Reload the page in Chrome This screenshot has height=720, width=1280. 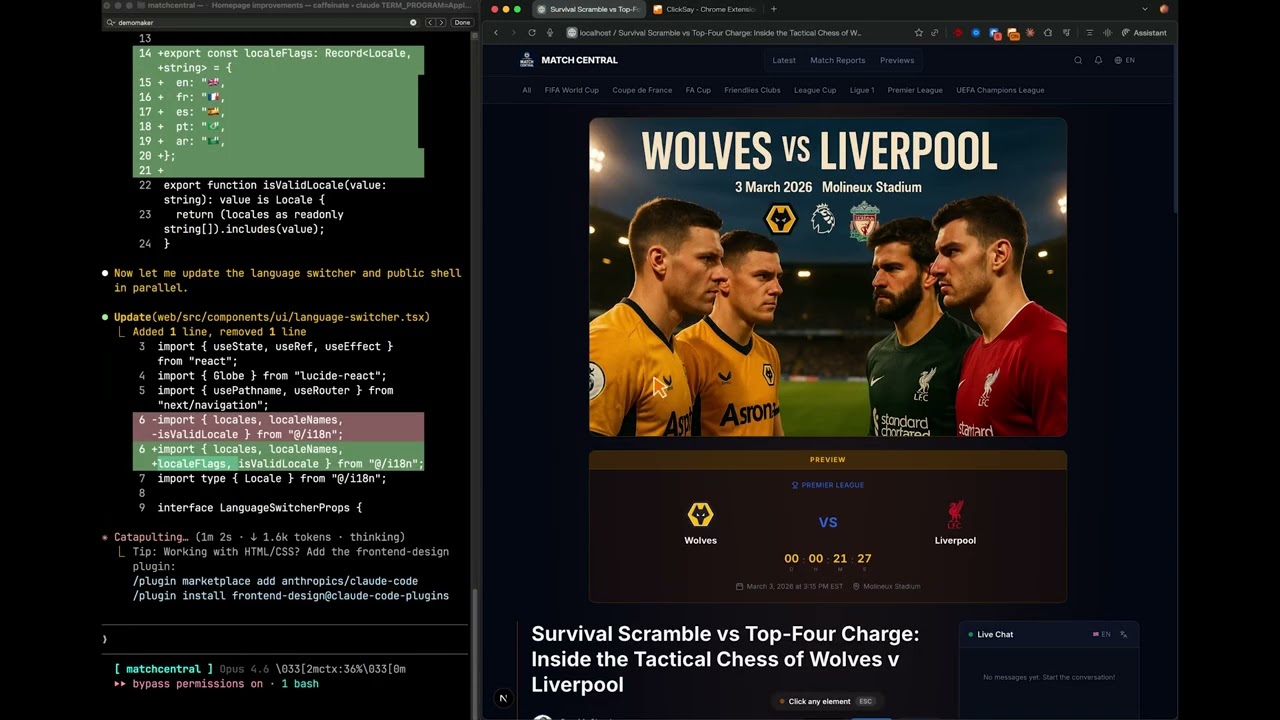[x=532, y=33]
